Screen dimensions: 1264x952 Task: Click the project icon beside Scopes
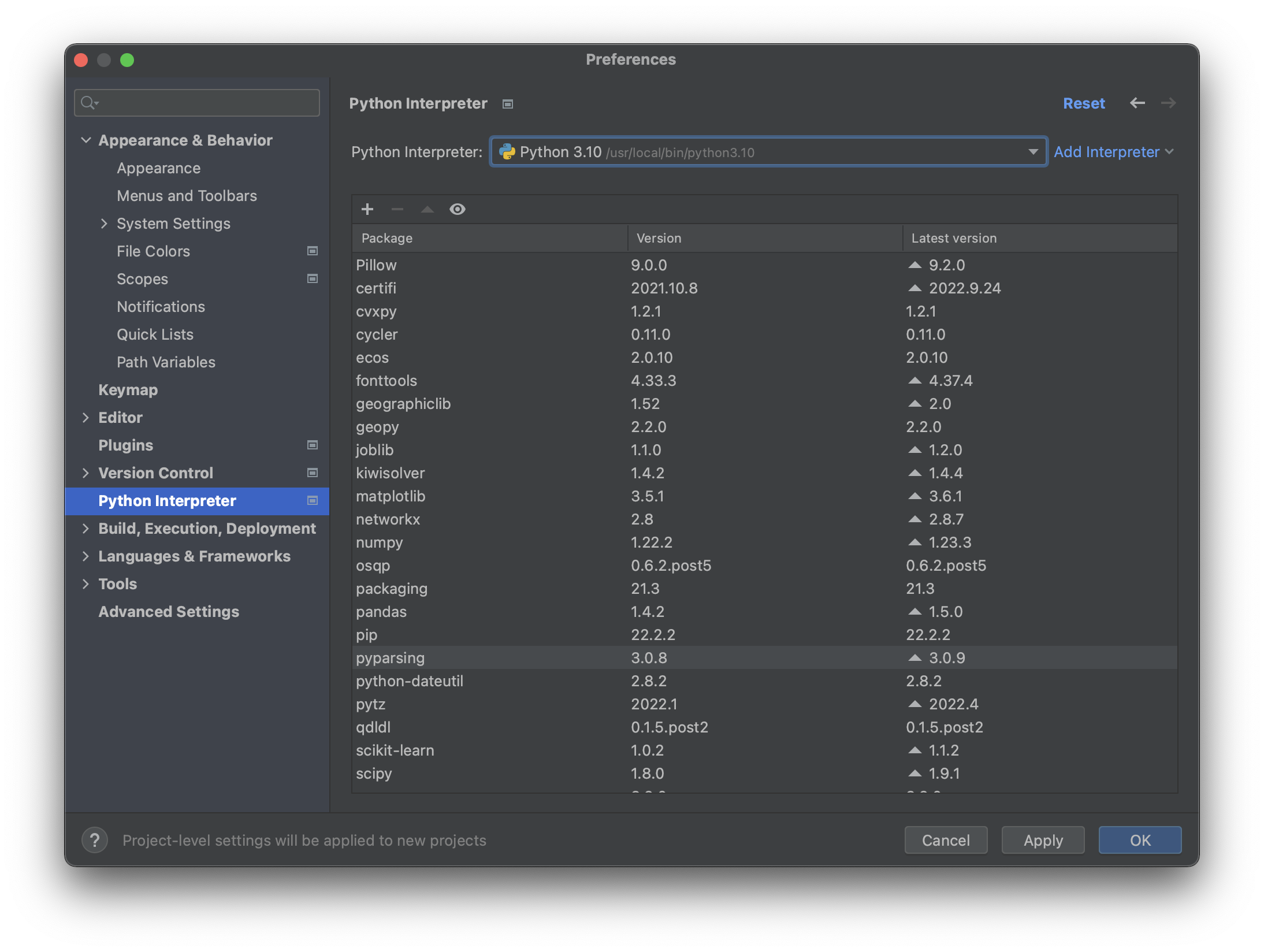point(313,278)
